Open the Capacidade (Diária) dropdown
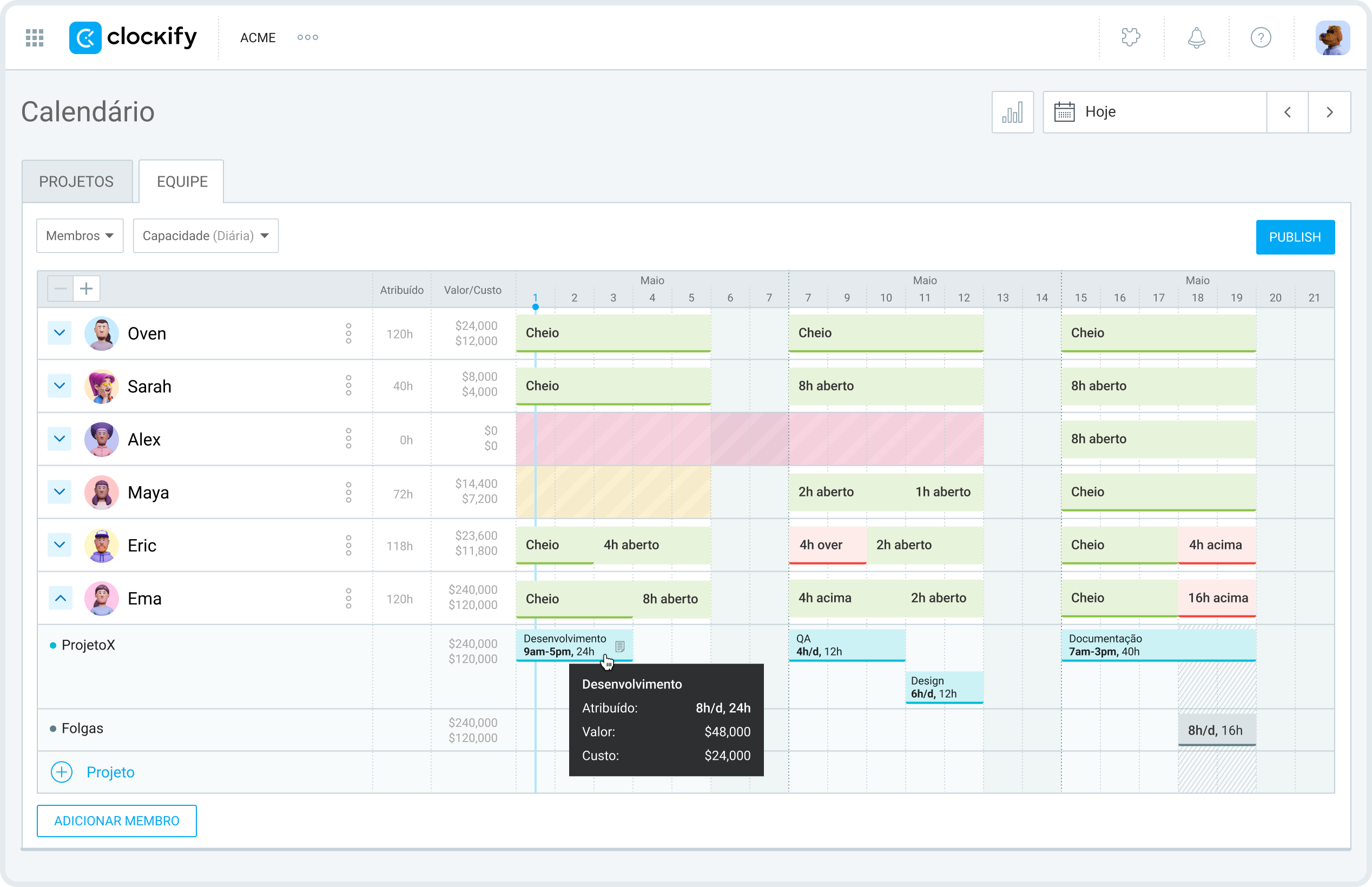The height and width of the screenshot is (887, 1372). [206, 236]
